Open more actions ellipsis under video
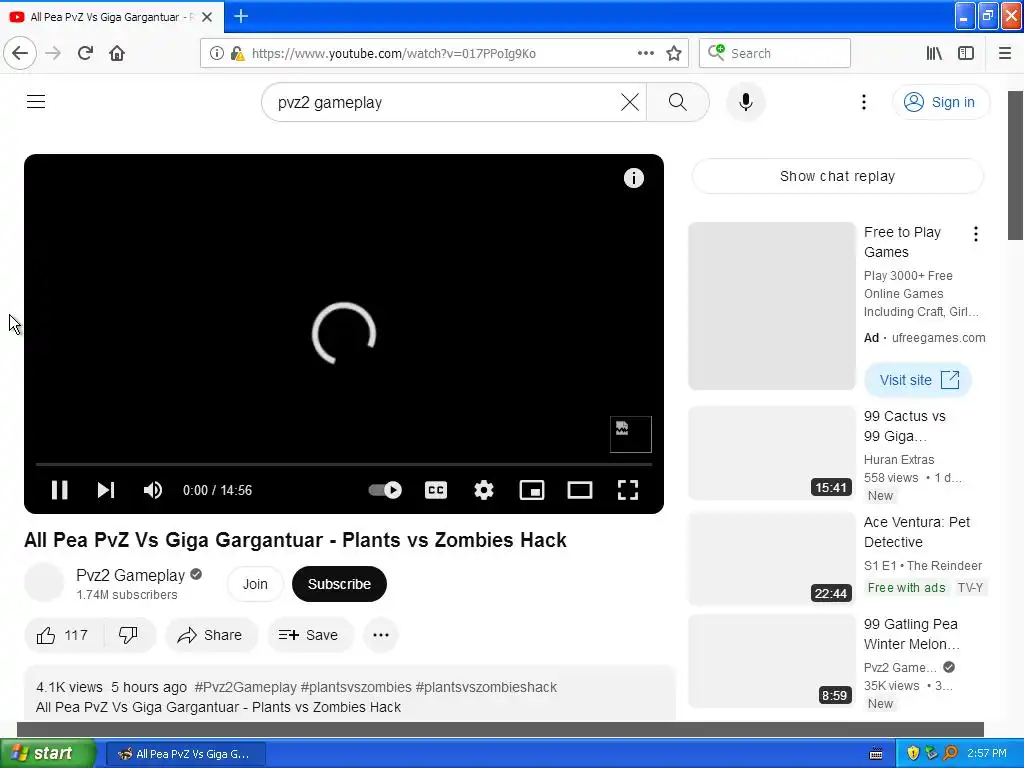This screenshot has height=768, width=1024. (381, 635)
